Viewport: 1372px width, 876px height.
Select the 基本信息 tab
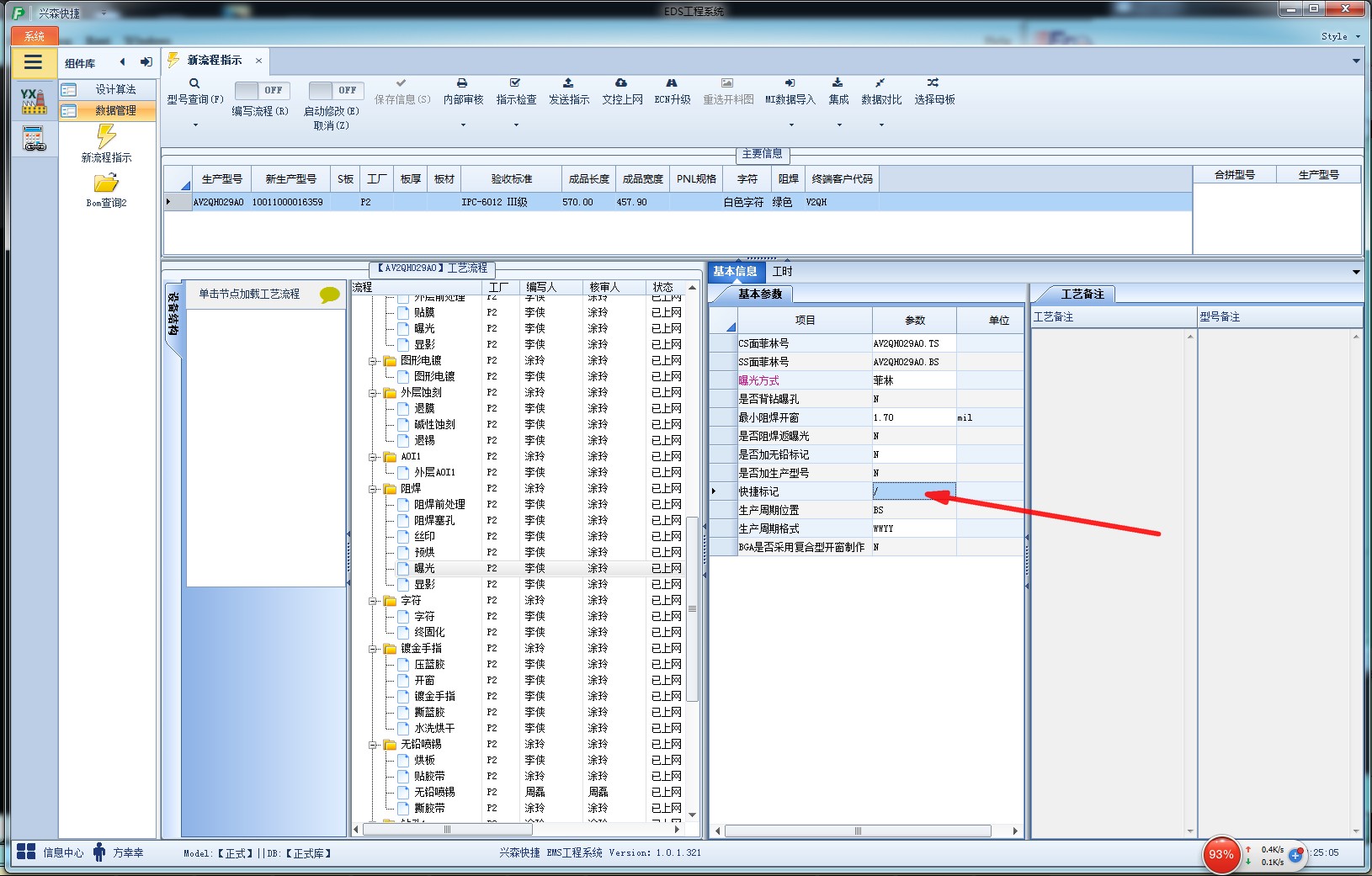735,271
